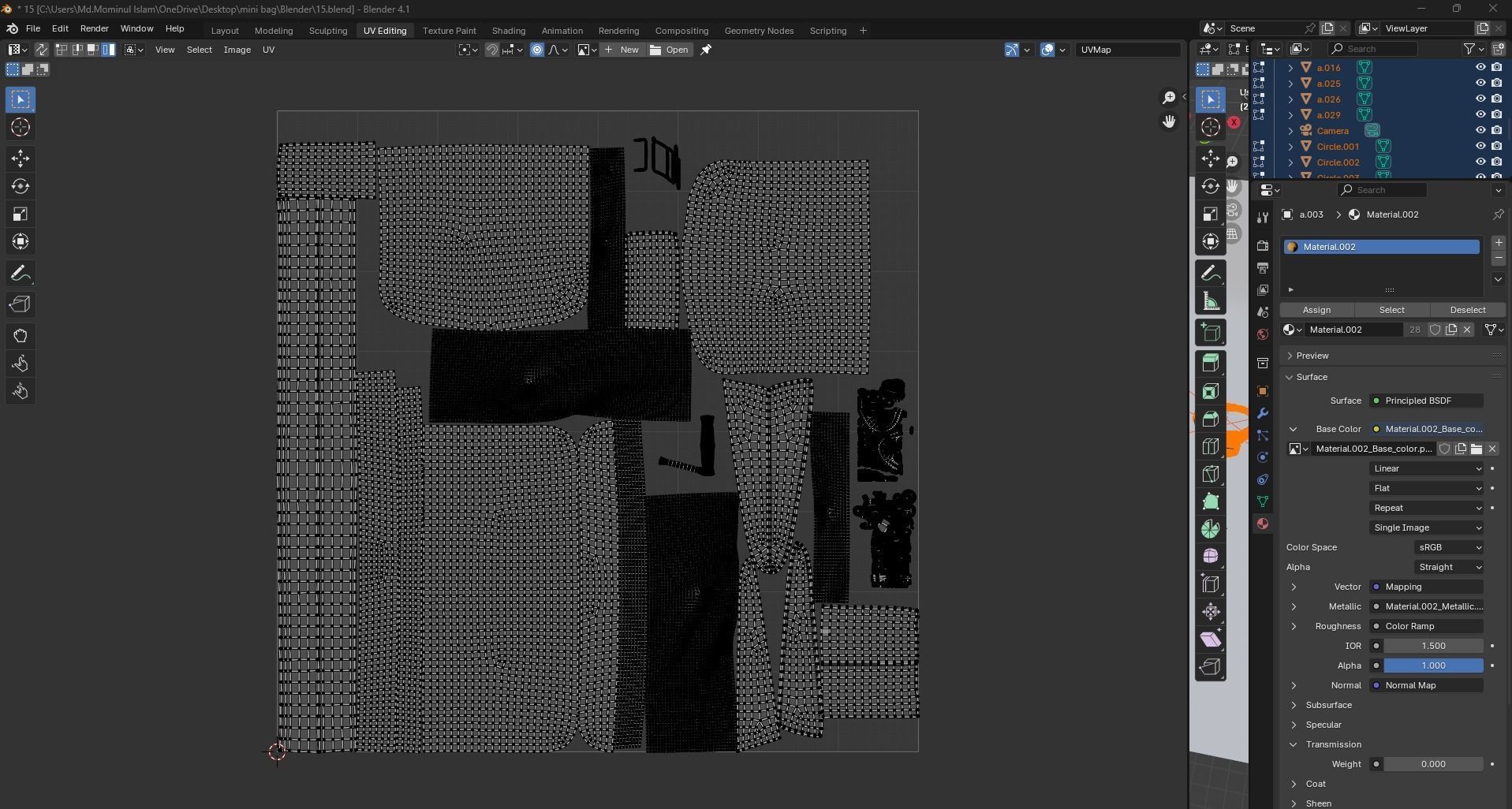Switch to the Texture Paint workspace tab
This screenshot has height=809, width=1512.
pyautogui.click(x=450, y=31)
